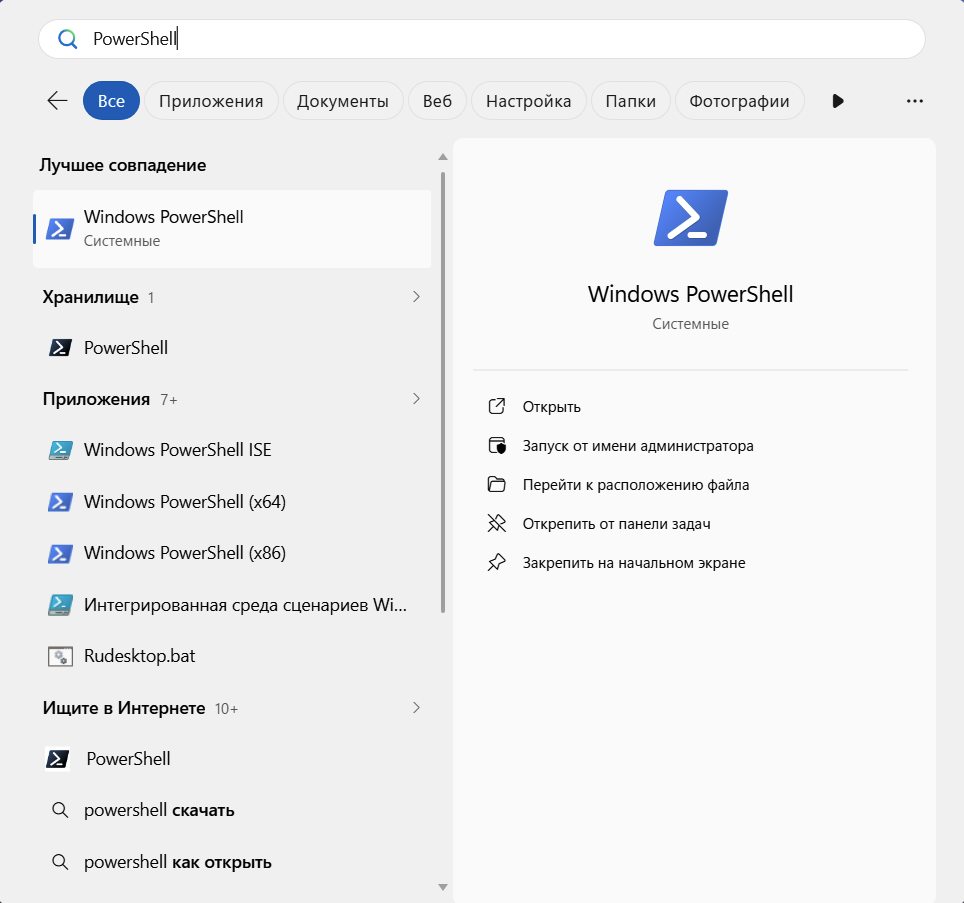This screenshot has height=903, width=964.
Task: Click the Приложения section heading
Action: (x=96, y=400)
